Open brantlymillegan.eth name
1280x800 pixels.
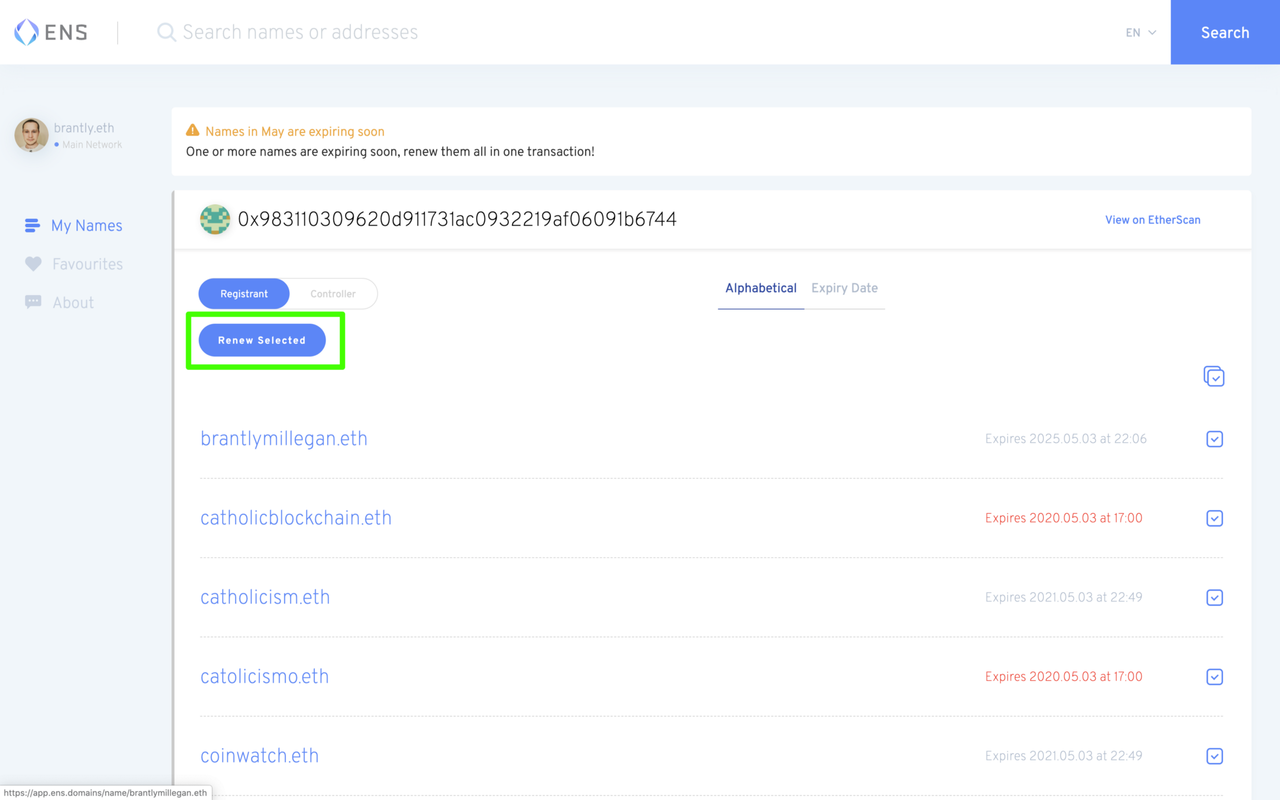pyautogui.click(x=284, y=439)
